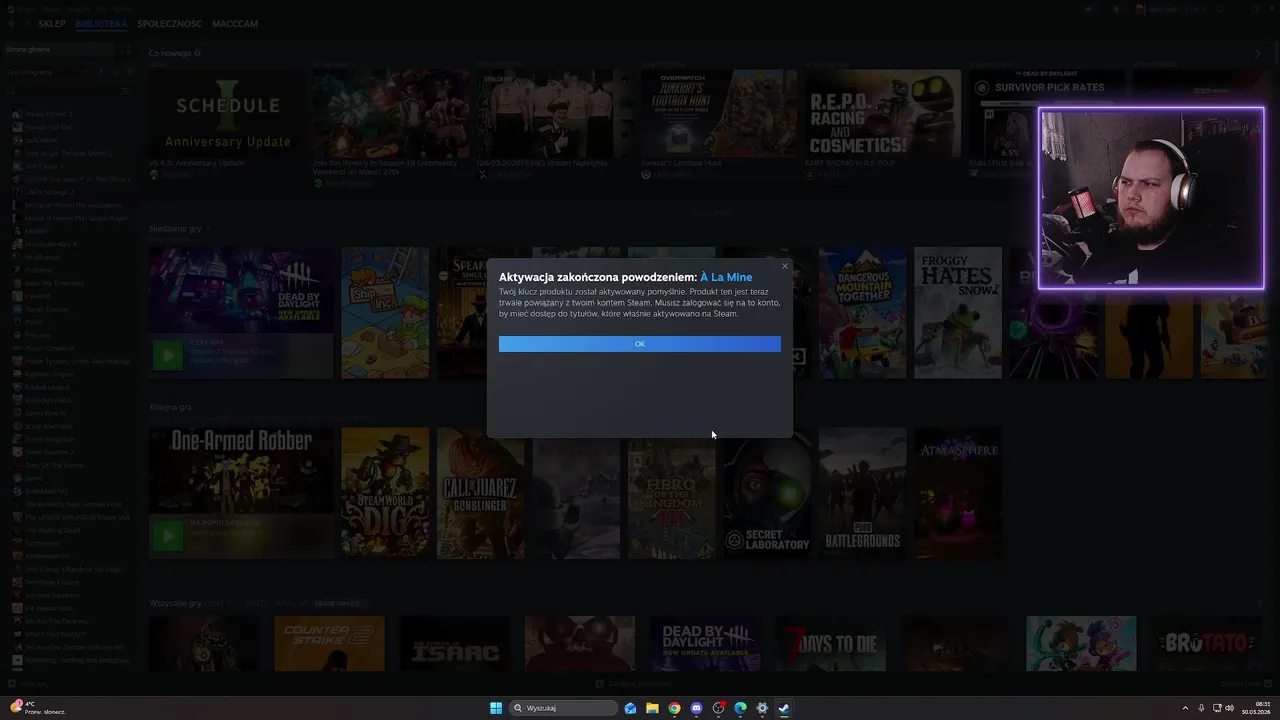
Task: Play Dead by Daylight with green button
Action: [x=168, y=355]
